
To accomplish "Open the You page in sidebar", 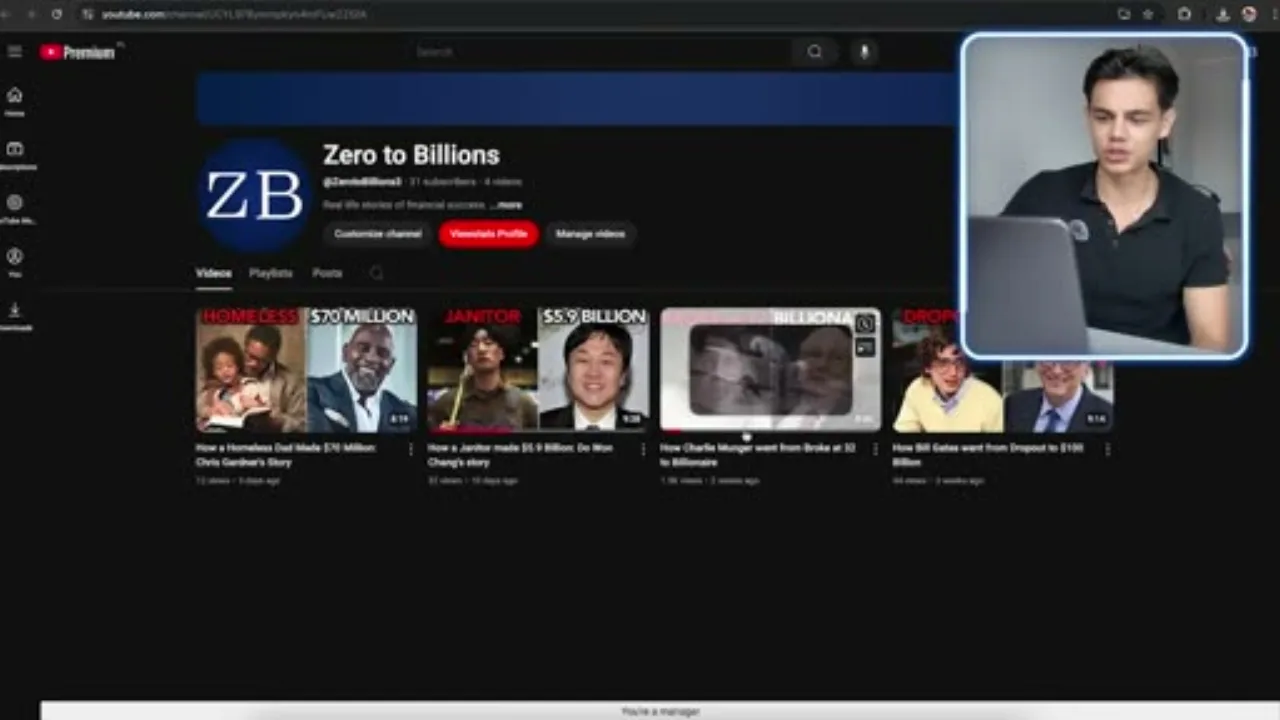I will 15,262.
